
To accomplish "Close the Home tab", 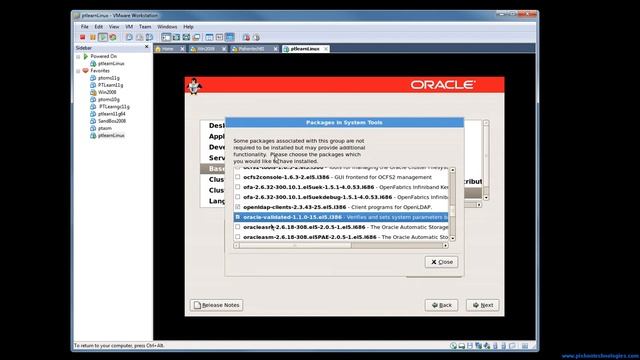I will (182, 49).
